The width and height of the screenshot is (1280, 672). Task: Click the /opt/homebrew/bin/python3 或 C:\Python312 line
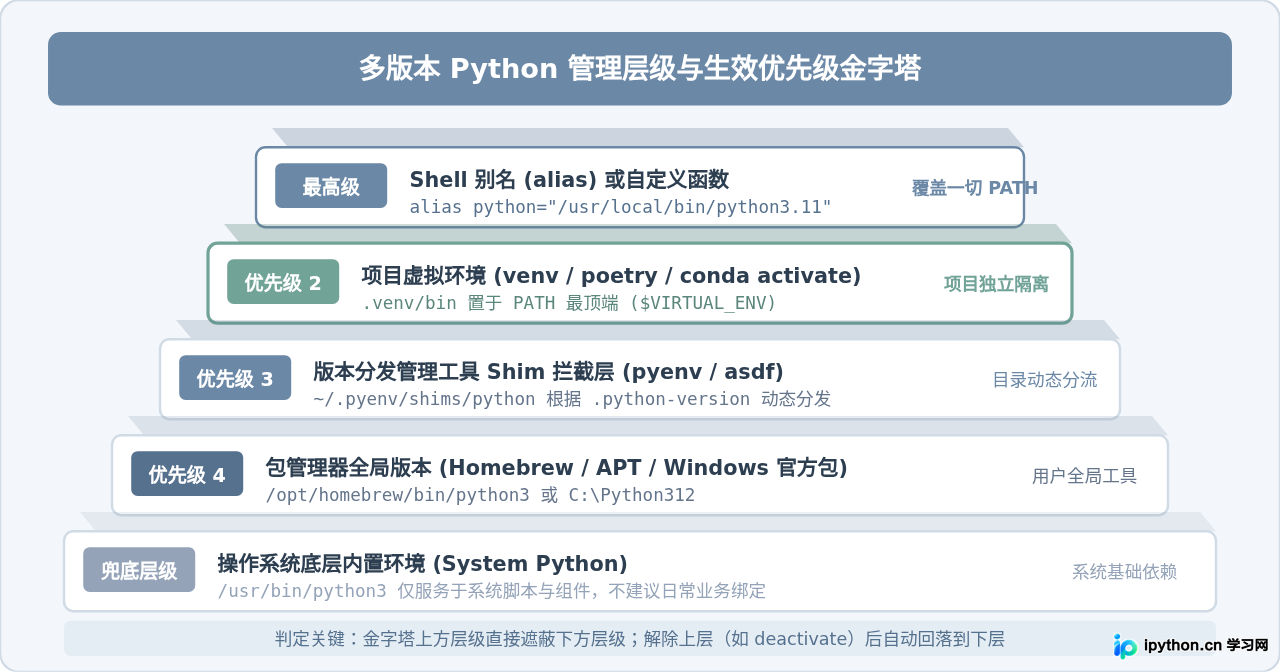click(x=480, y=495)
